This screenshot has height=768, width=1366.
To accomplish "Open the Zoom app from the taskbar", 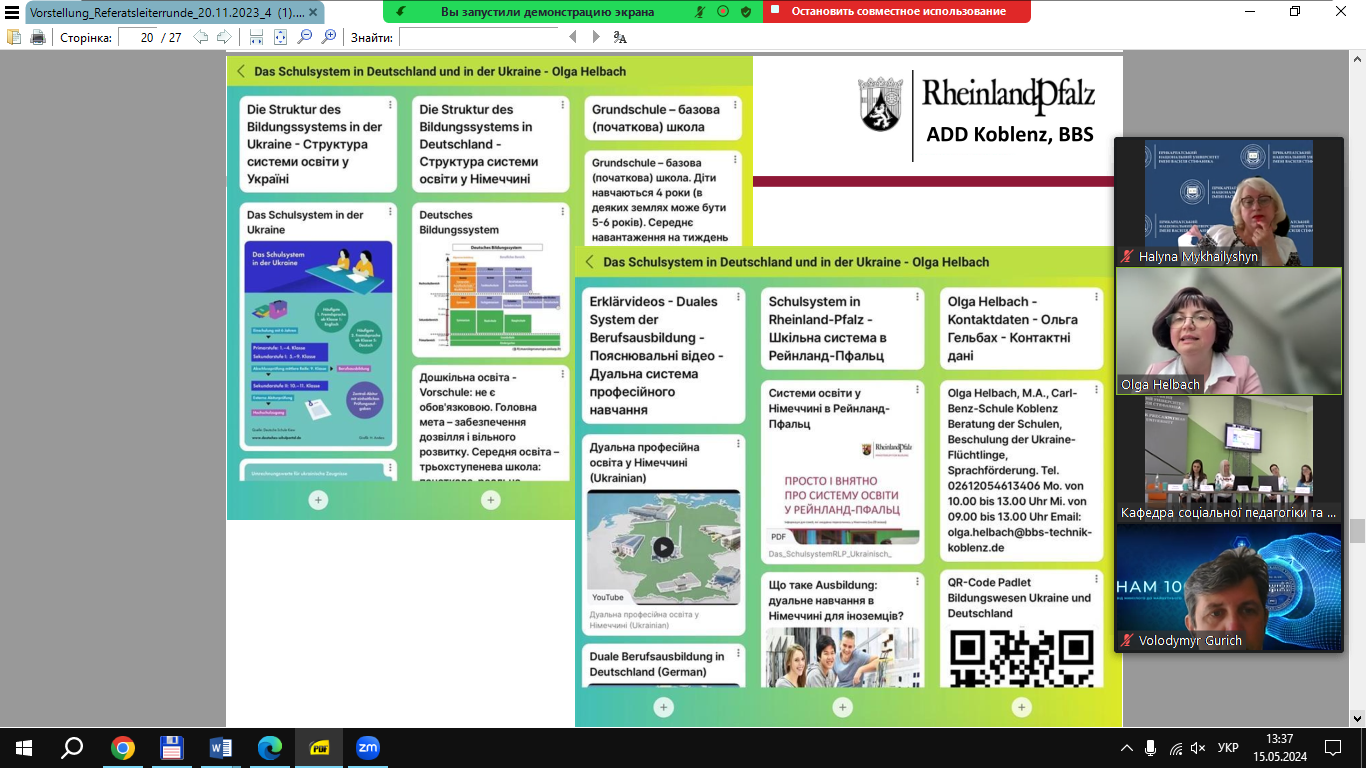I will coord(367,748).
